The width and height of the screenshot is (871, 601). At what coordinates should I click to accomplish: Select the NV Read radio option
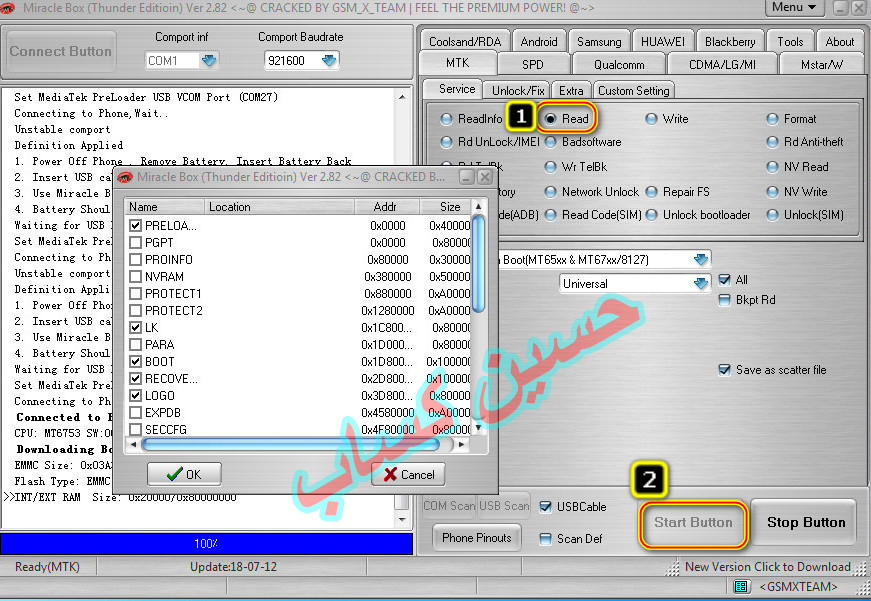[772, 167]
